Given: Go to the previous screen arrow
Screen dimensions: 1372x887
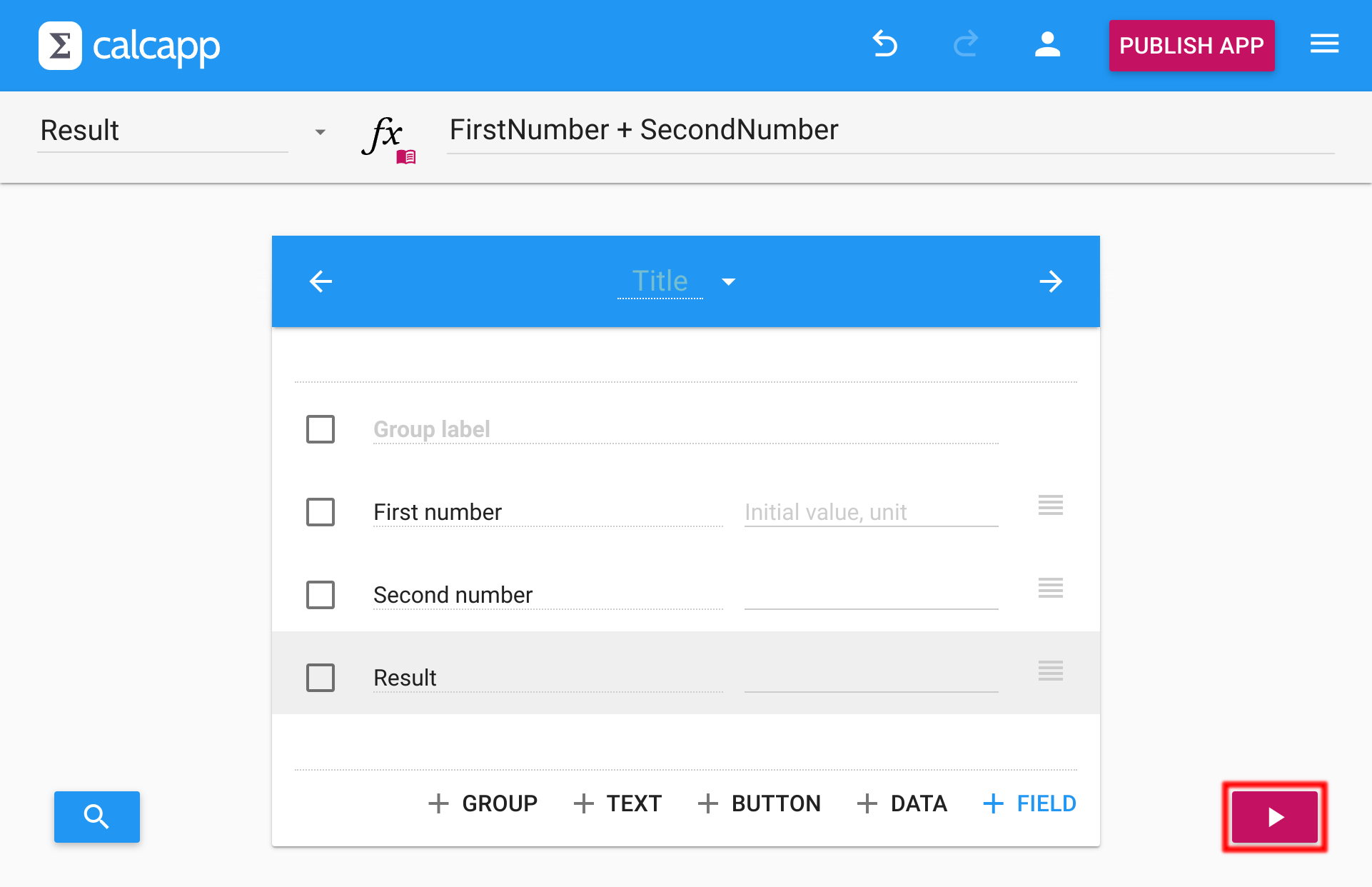Looking at the screenshot, I should 321,281.
